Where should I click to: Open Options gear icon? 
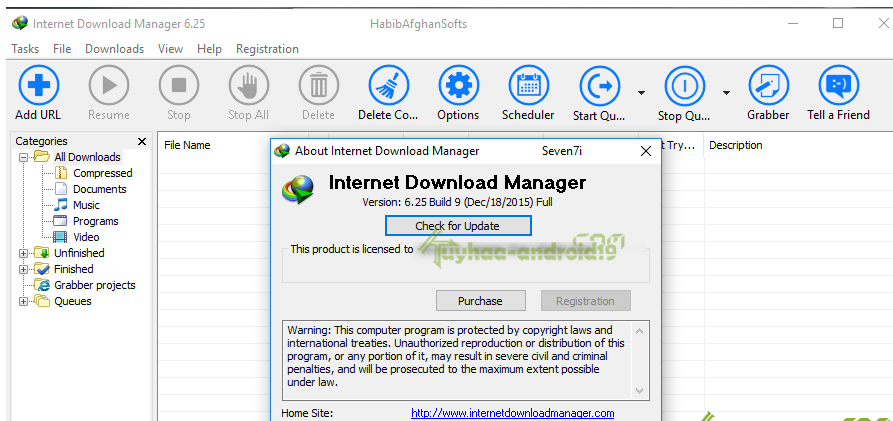(458, 85)
